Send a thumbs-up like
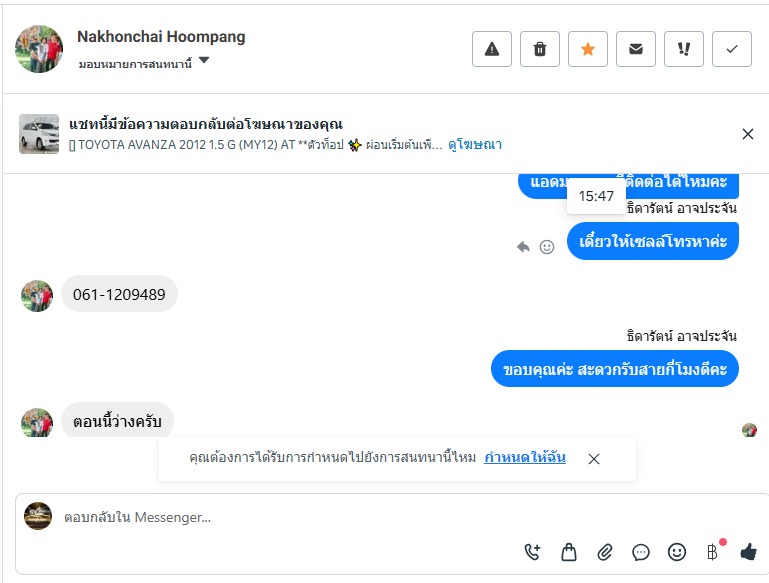 click(x=748, y=551)
